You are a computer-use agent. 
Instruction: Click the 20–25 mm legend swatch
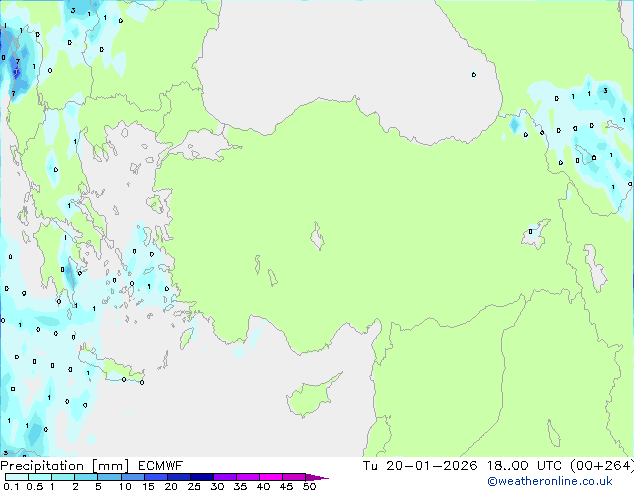tap(178, 477)
